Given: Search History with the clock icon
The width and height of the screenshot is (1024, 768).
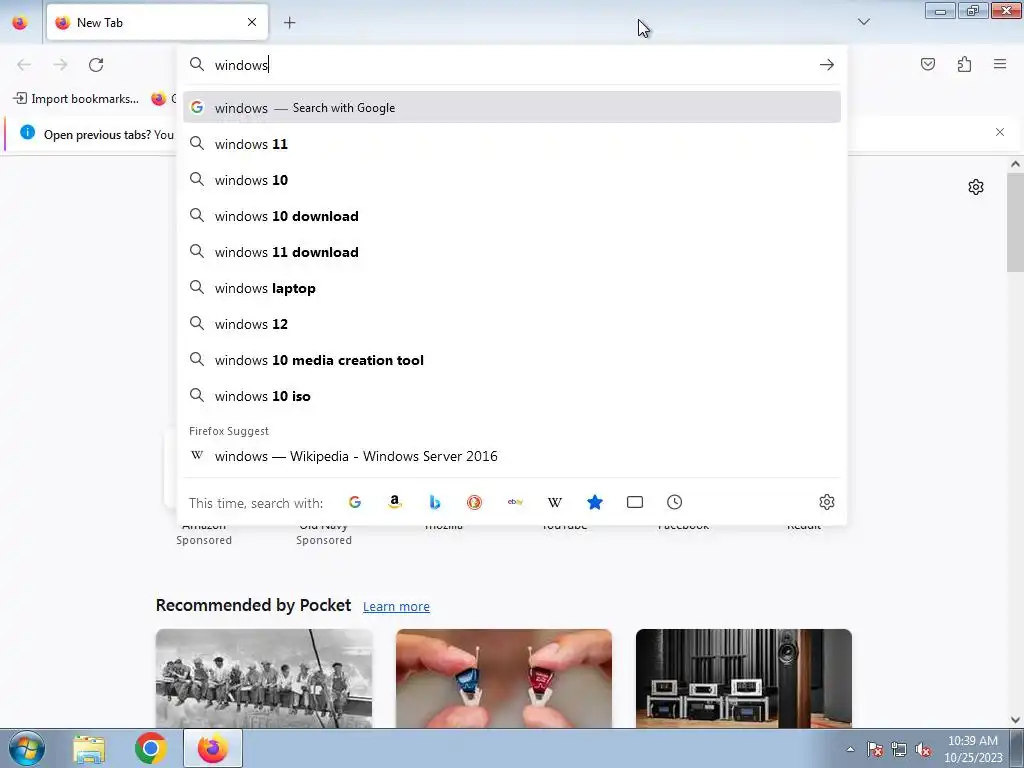Looking at the screenshot, I should [x=675, y=502].
